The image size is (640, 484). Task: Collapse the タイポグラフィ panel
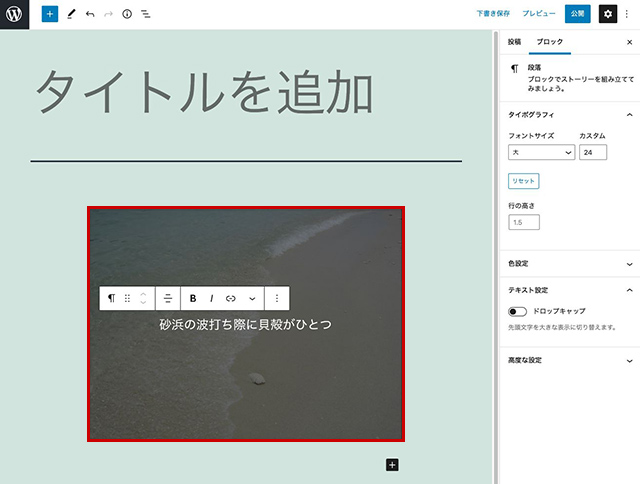click(x=629, y=115)
